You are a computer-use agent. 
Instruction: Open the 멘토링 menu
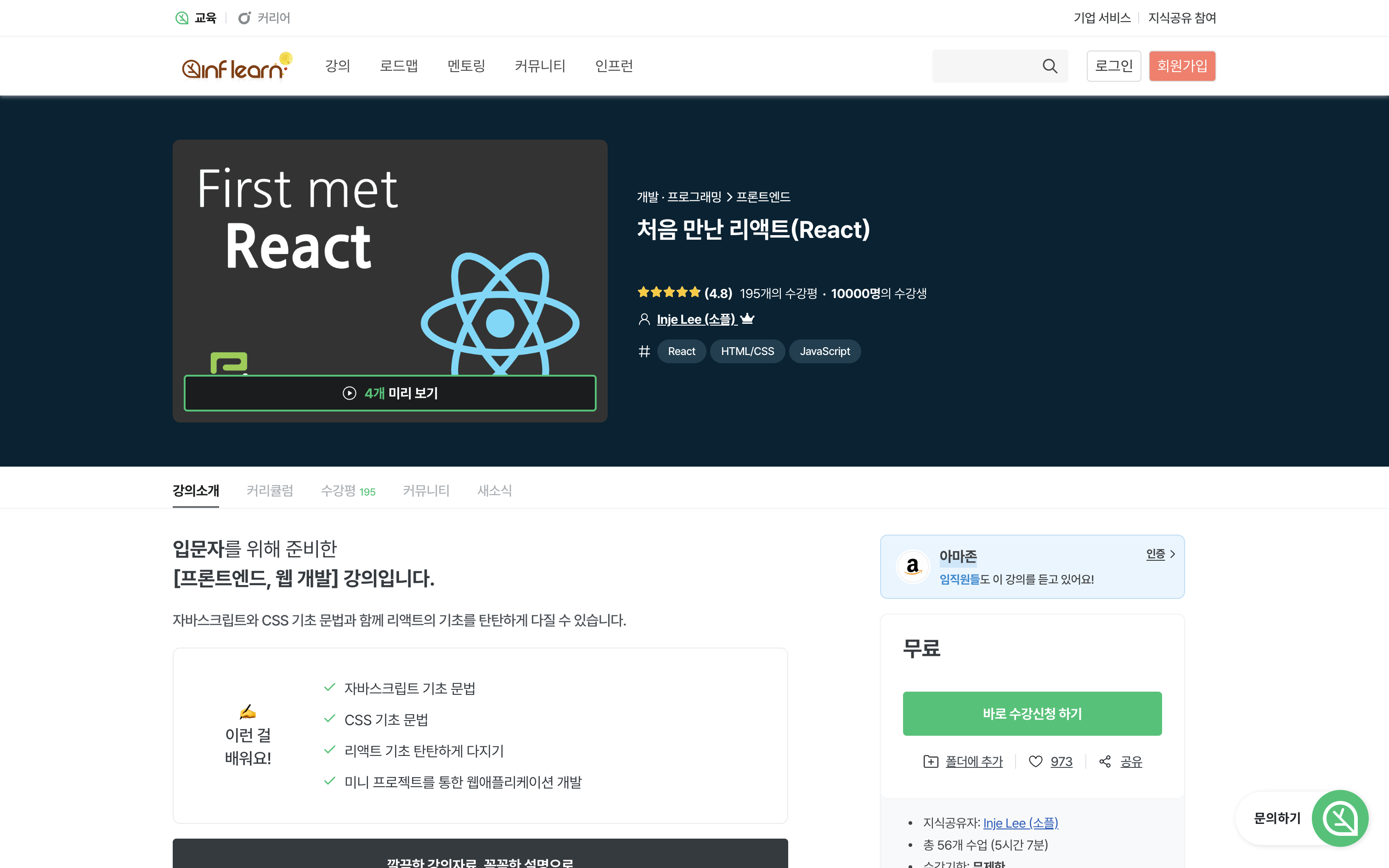pyautogui.click(x=466, y=66)
